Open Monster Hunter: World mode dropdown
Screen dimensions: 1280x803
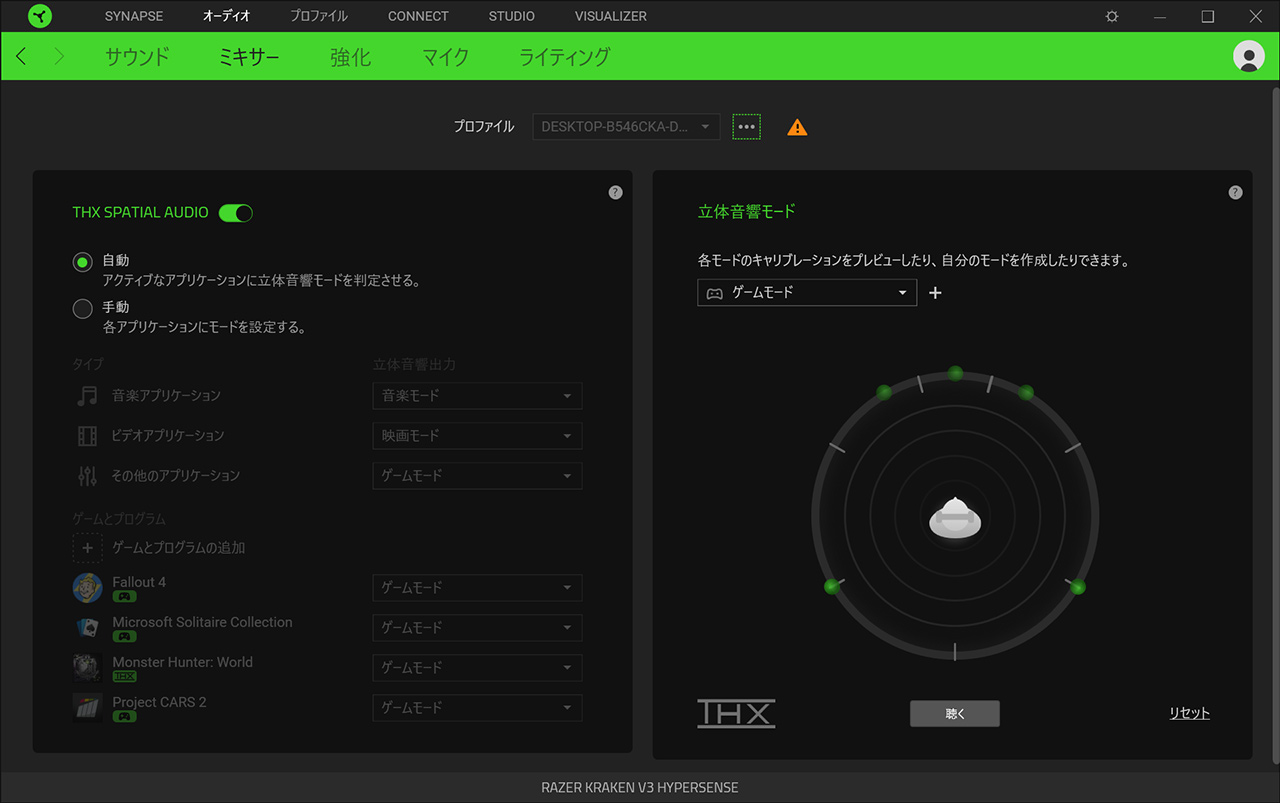(x=477, y=668)
